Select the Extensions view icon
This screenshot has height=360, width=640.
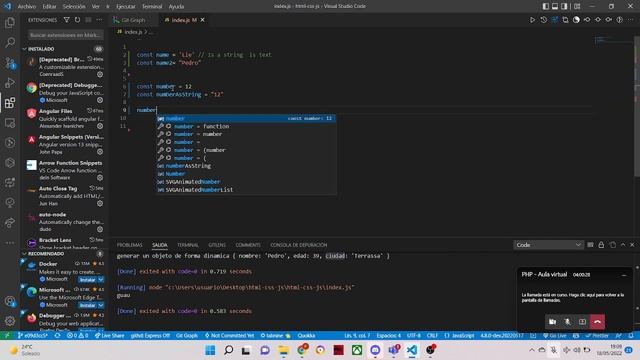pos(10,102)
